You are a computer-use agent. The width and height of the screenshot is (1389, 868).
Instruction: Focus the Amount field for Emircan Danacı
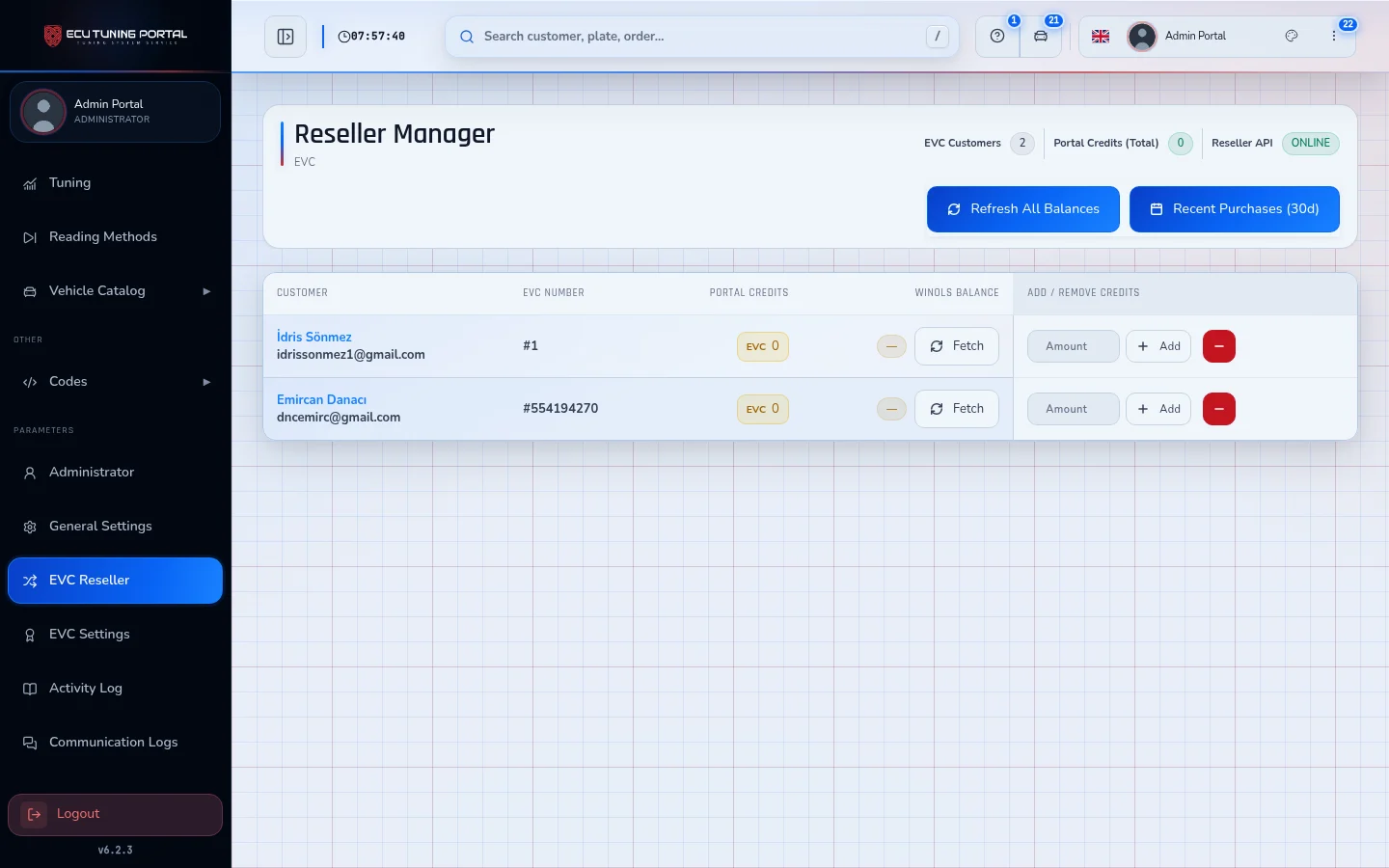(x=1074, y=409)
